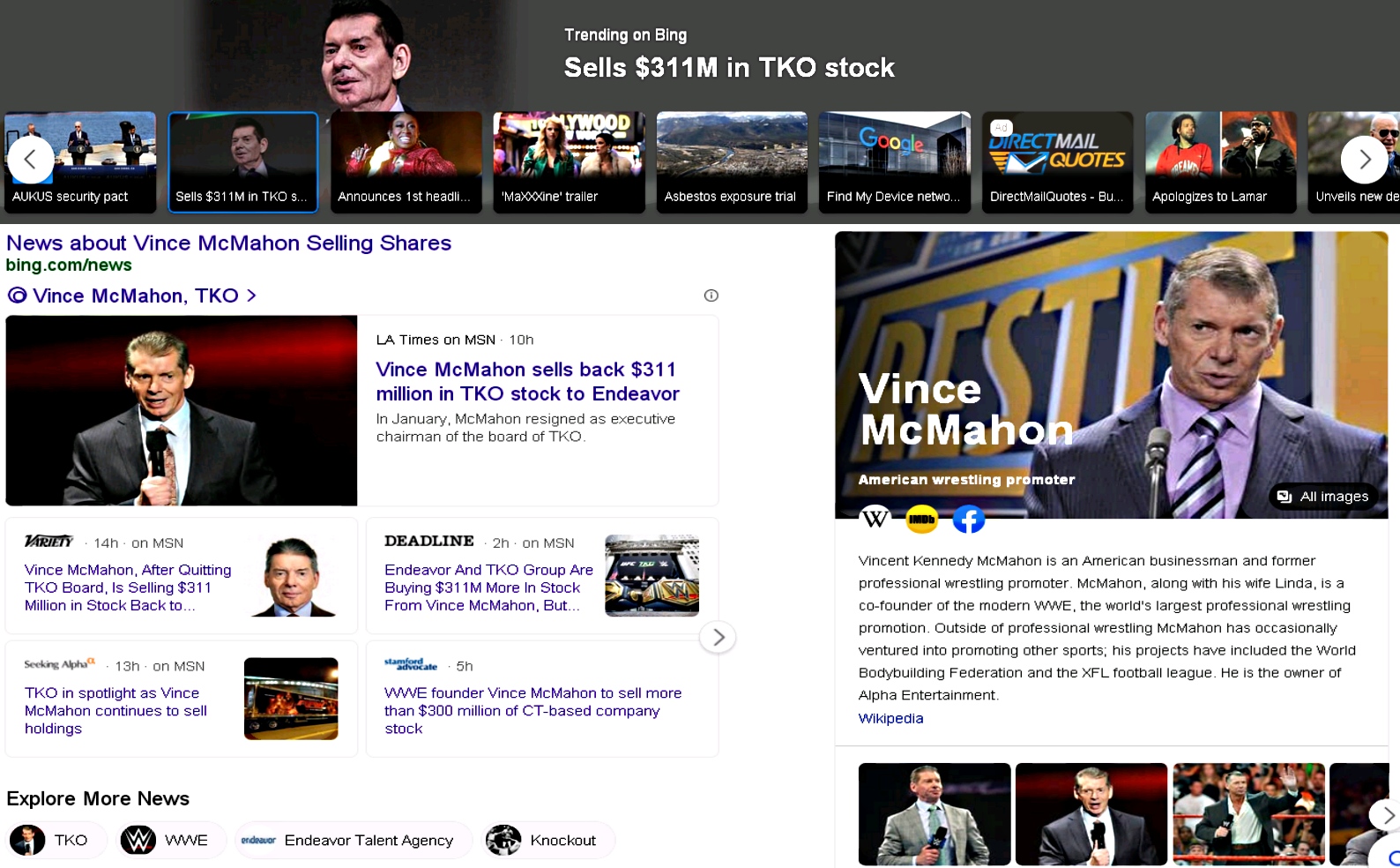
Task: Select the Knockout topic chip
Action: tap(548, 840)
